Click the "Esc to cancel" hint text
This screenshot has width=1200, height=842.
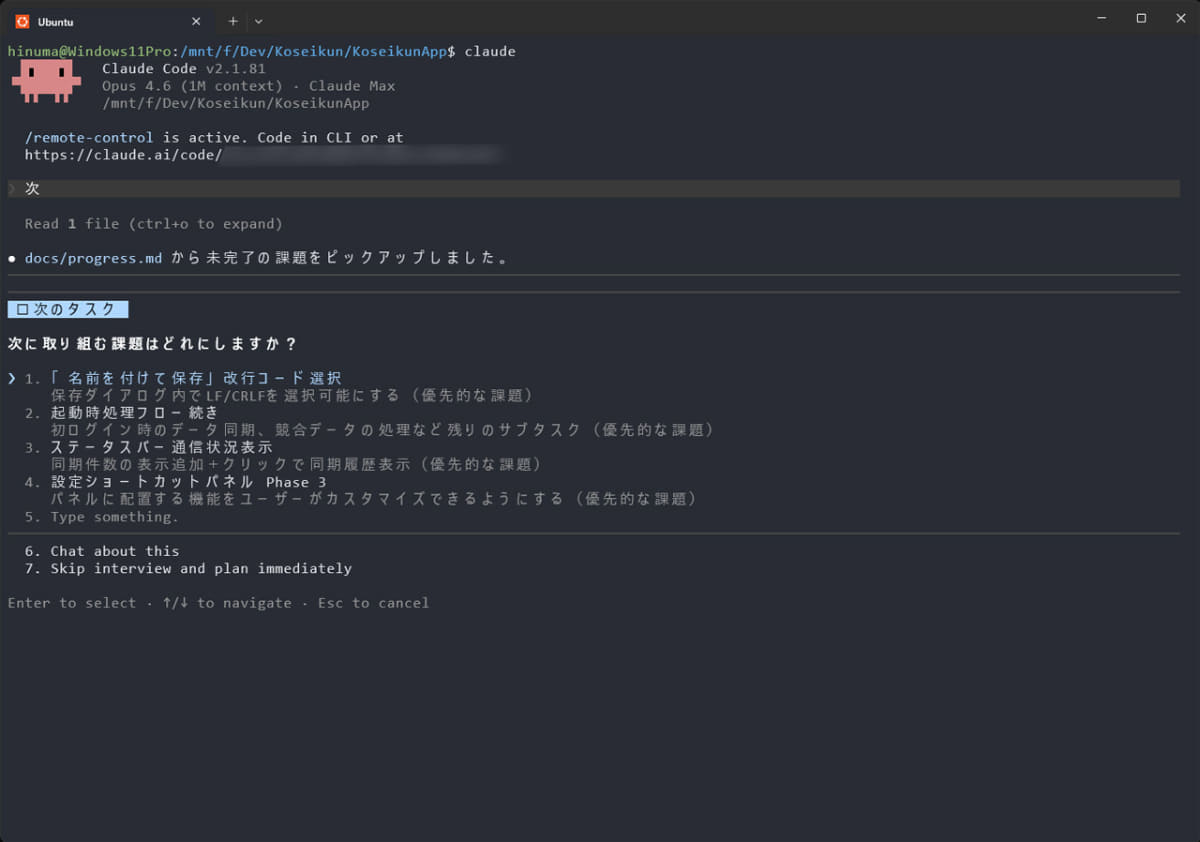coord(374,602)
